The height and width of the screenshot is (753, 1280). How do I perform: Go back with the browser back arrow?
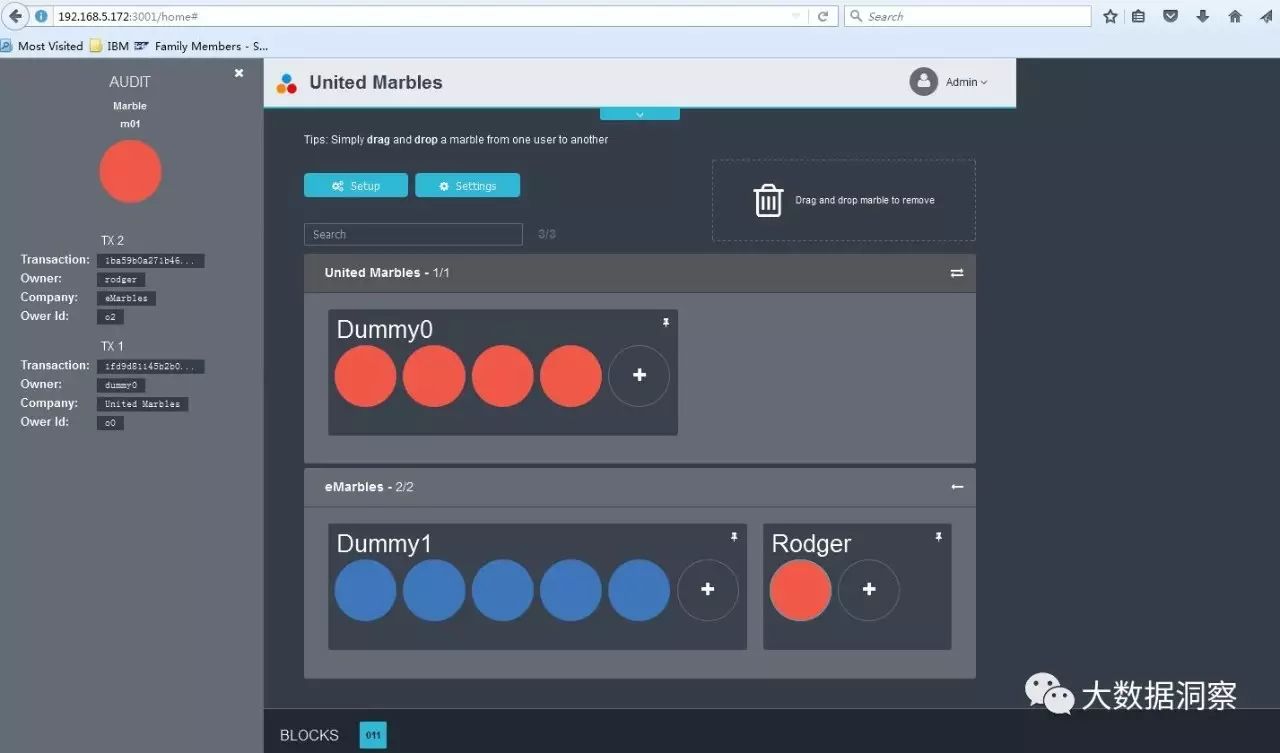[15, 16]
